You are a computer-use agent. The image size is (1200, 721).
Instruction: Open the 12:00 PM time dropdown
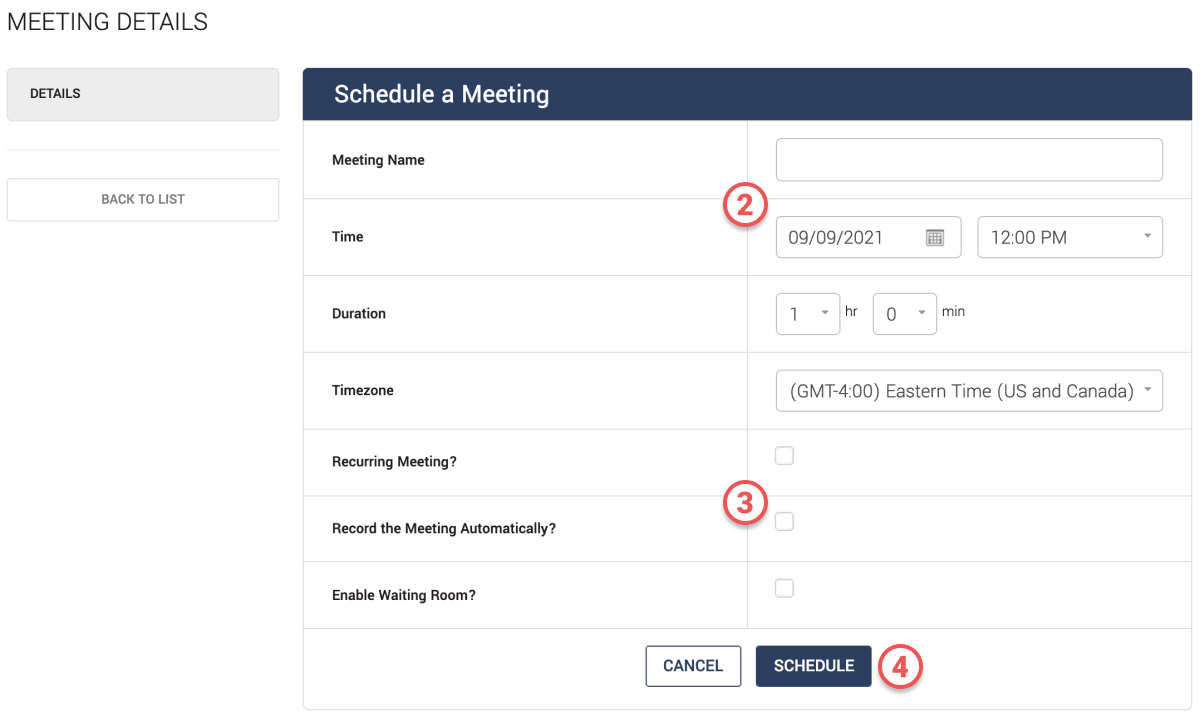tap(1070, 237)
